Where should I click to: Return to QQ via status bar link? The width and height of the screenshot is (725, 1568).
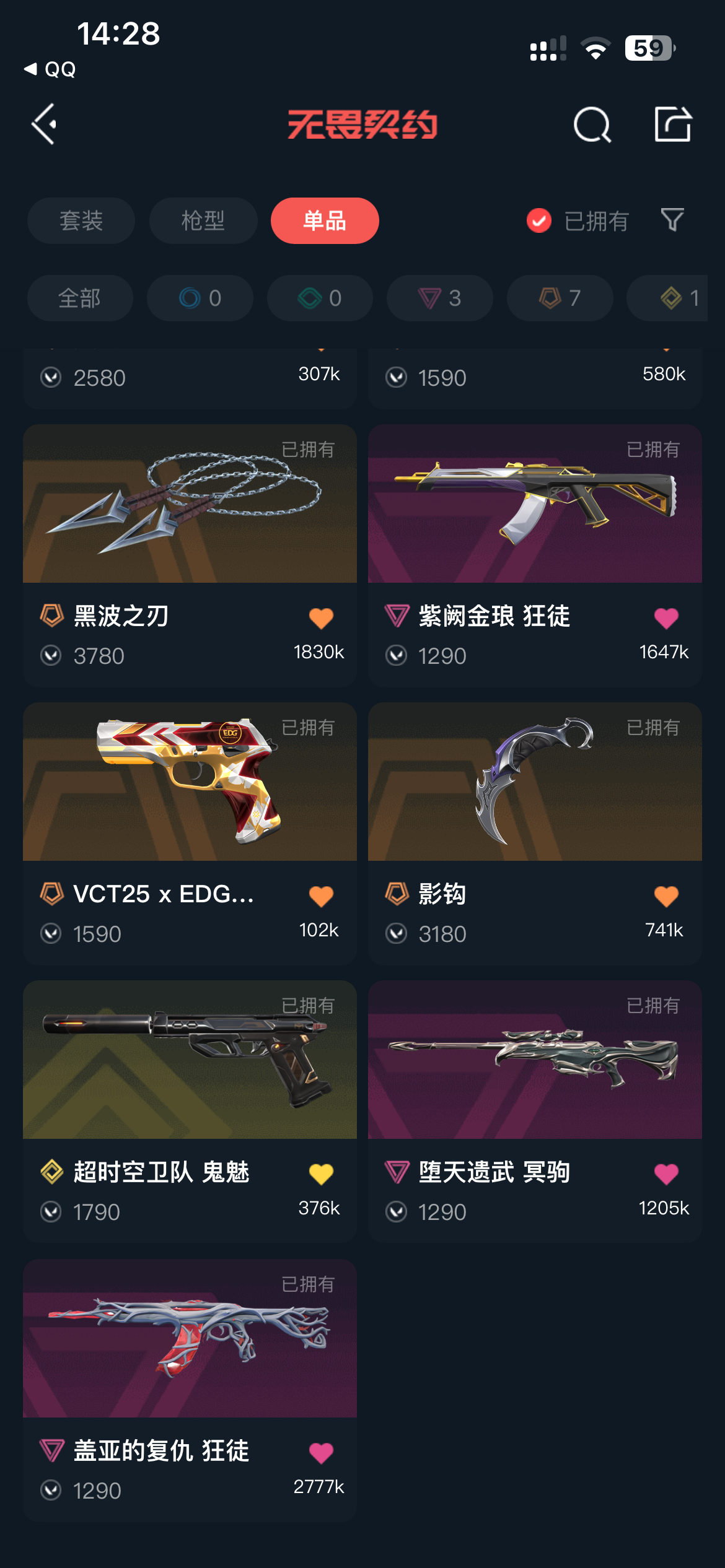[50, 69]
